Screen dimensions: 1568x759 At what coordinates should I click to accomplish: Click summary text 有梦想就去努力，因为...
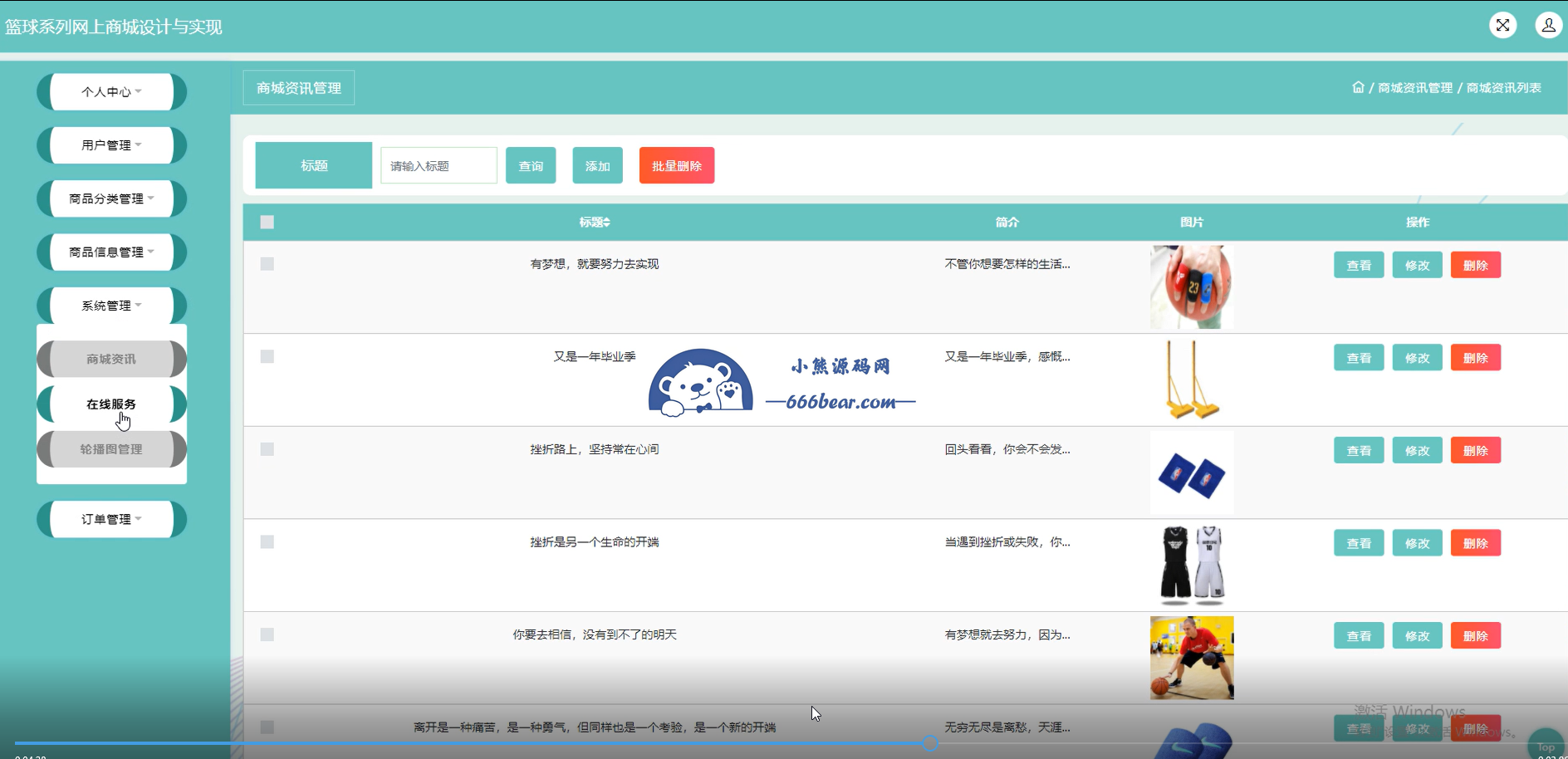point(1007,634)
